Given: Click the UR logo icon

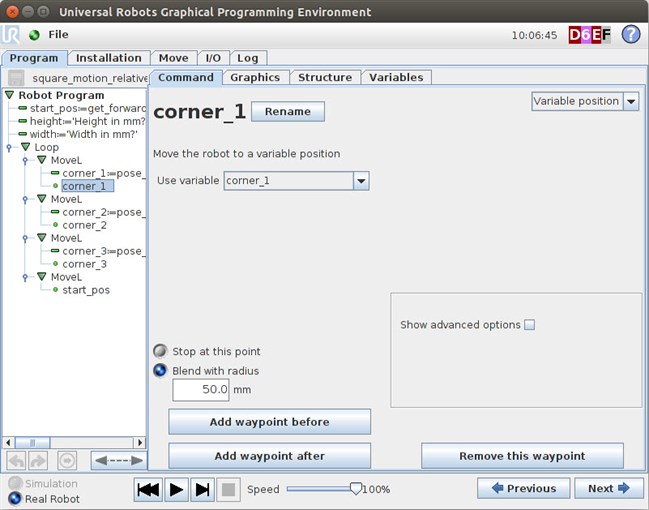Looking at the screenshot, I should tap(10, 34).
